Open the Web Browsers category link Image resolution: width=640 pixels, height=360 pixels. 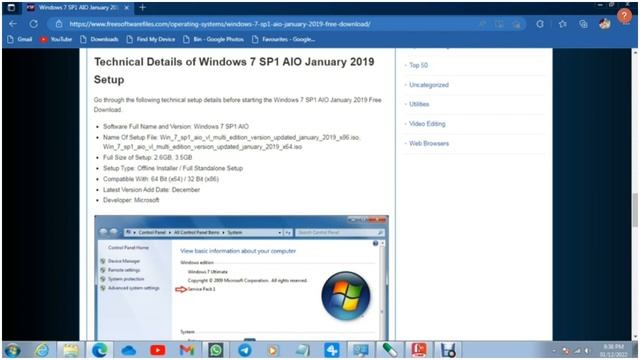click(x=429, y=143)
